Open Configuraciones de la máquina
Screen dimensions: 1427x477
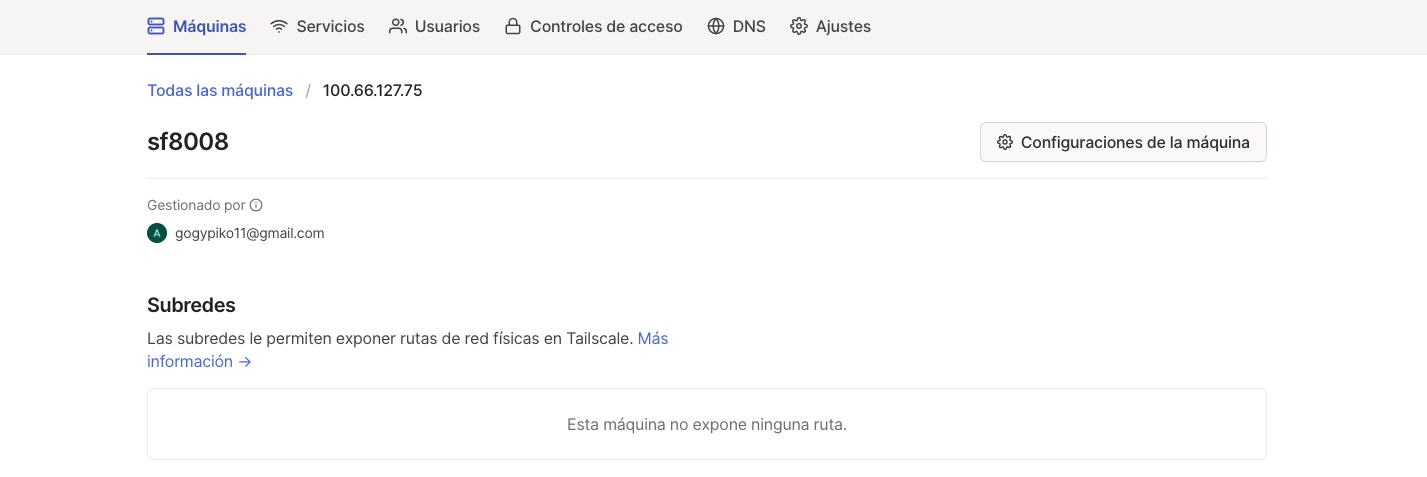pos(1134,142)
